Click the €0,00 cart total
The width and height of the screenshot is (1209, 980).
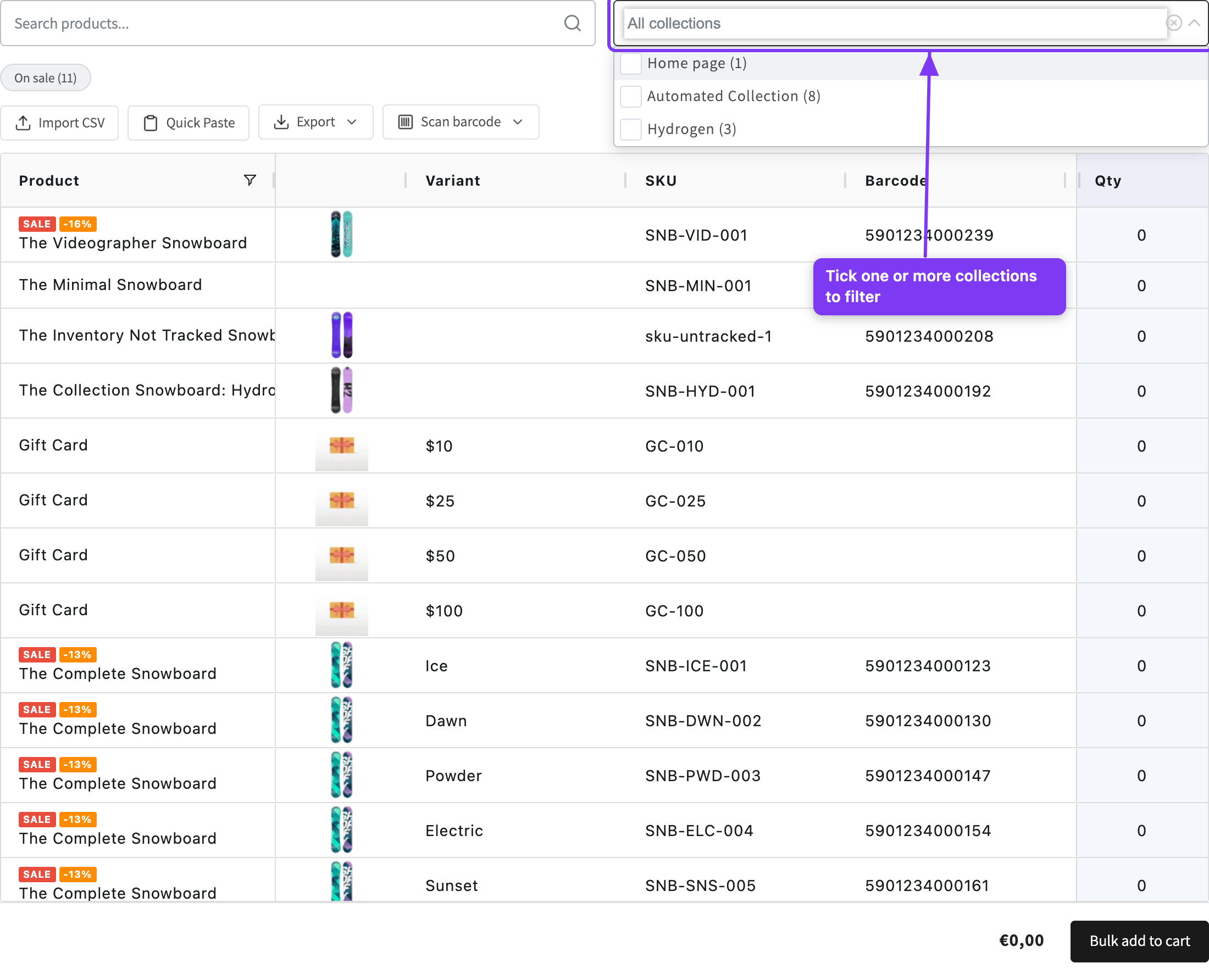pyautogui.click(x=1021, y=940)
